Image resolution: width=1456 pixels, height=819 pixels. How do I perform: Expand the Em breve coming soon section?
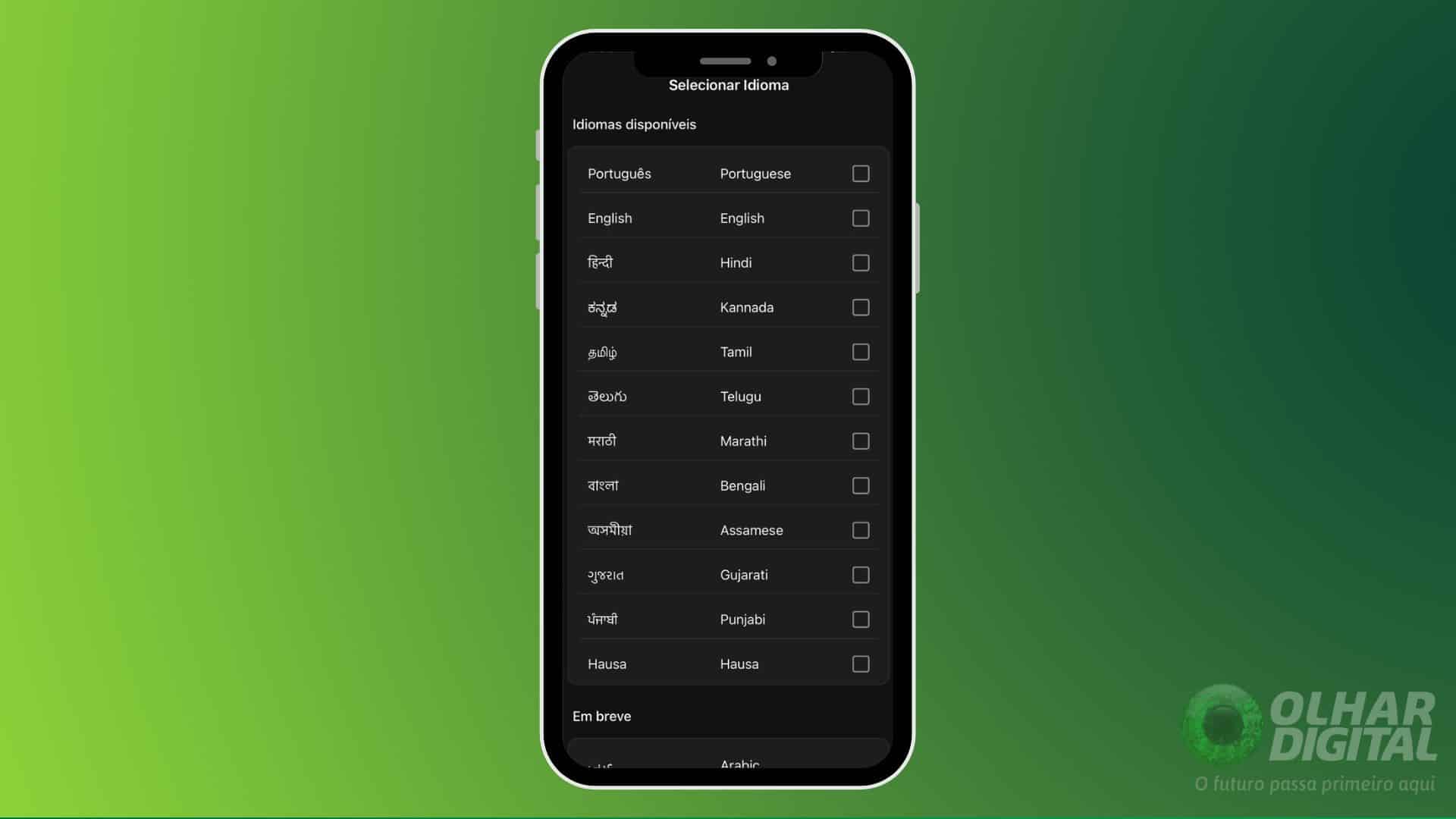[601, 715]
